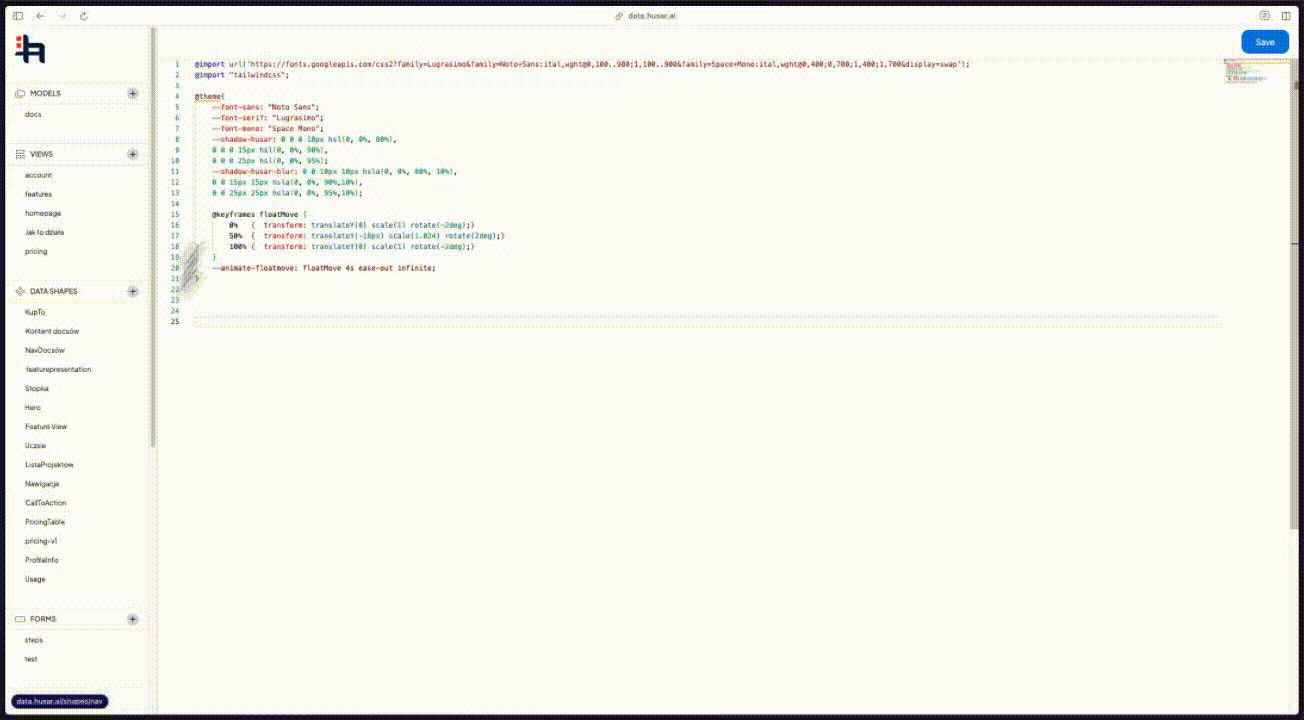Select the Feature View data shape
Screen dimensions: 1304x720
[46, 426]
